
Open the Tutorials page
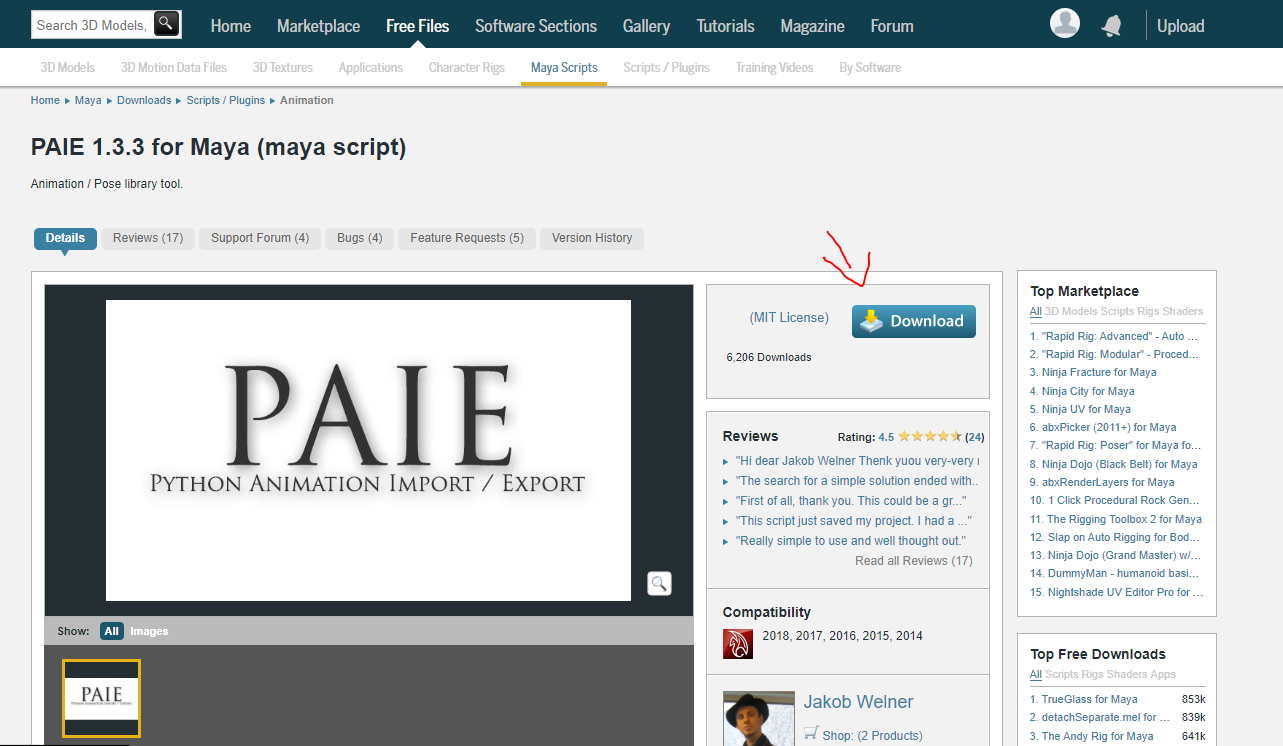click(x=726, y=26)
